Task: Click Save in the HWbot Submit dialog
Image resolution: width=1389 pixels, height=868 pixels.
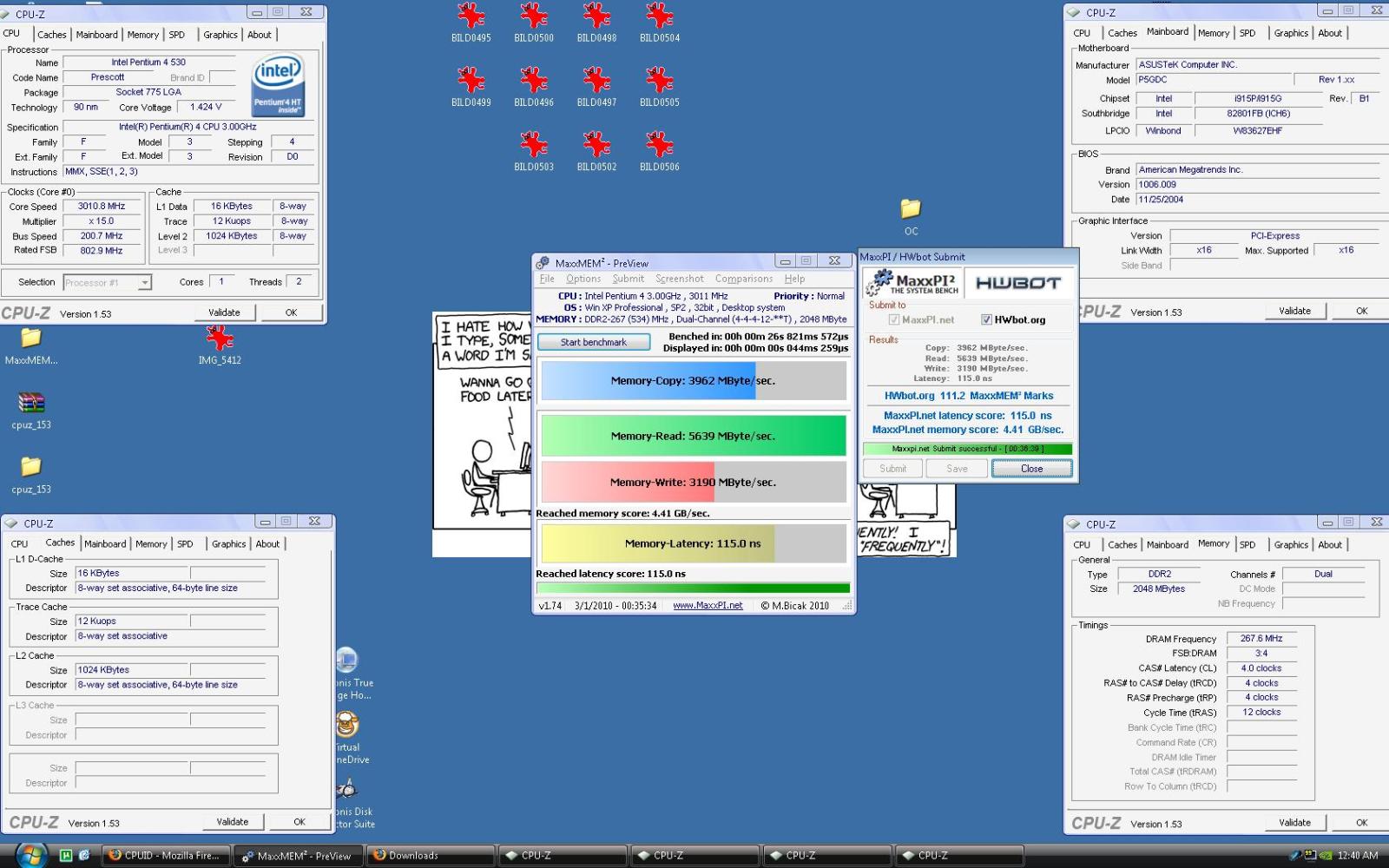Action: coord(957,469)
